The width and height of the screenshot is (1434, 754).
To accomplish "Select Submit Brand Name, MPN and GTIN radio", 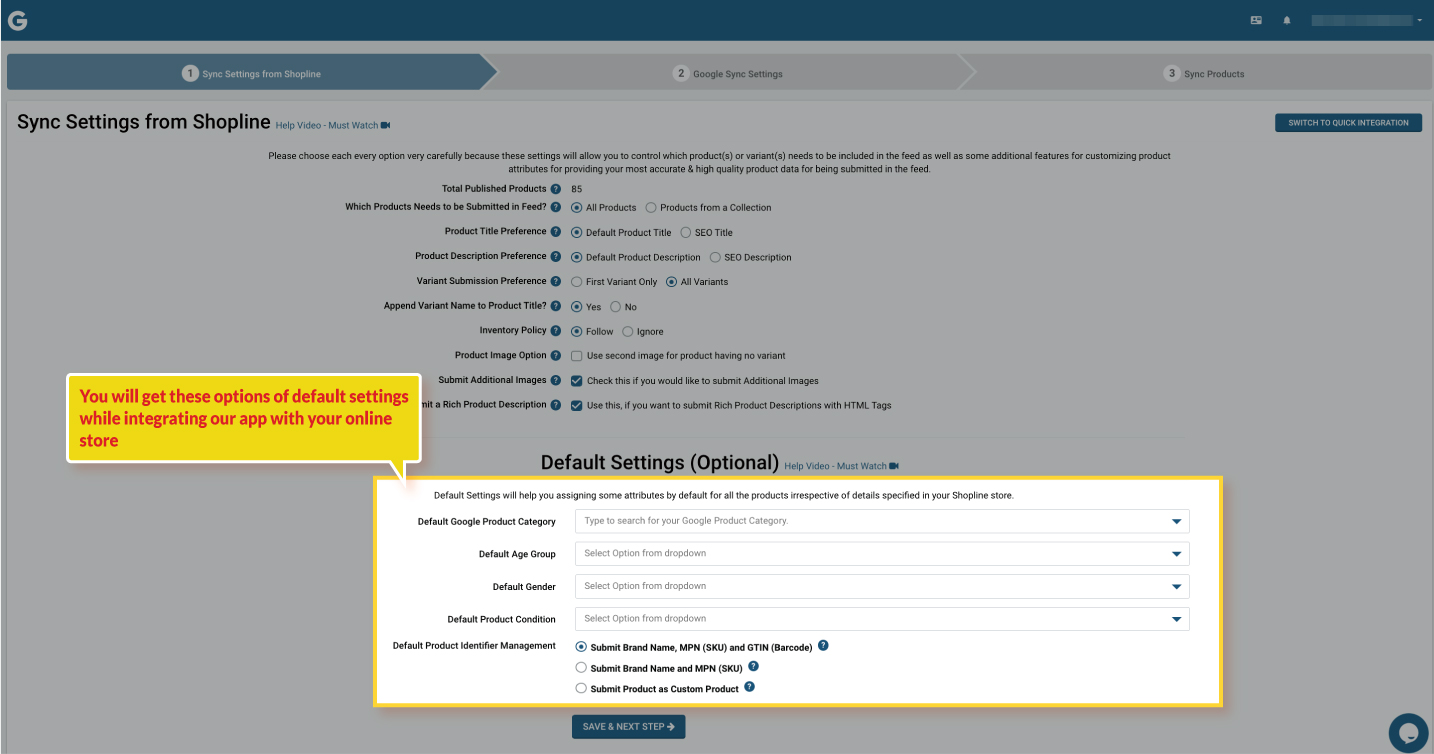I will (x=581, y=647).
